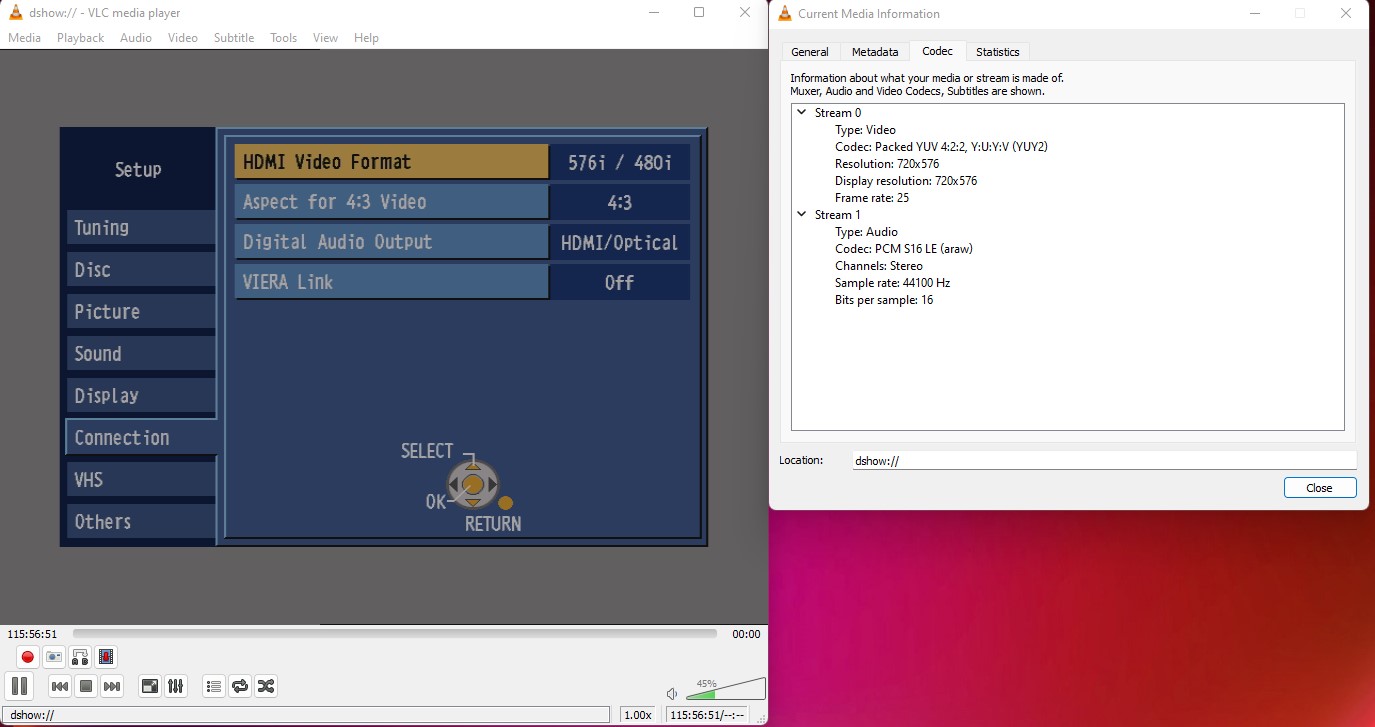This screenshot has width=1375, height=727.
Task: Toggle random shuffle playback
Action: [x=265, y=686]
